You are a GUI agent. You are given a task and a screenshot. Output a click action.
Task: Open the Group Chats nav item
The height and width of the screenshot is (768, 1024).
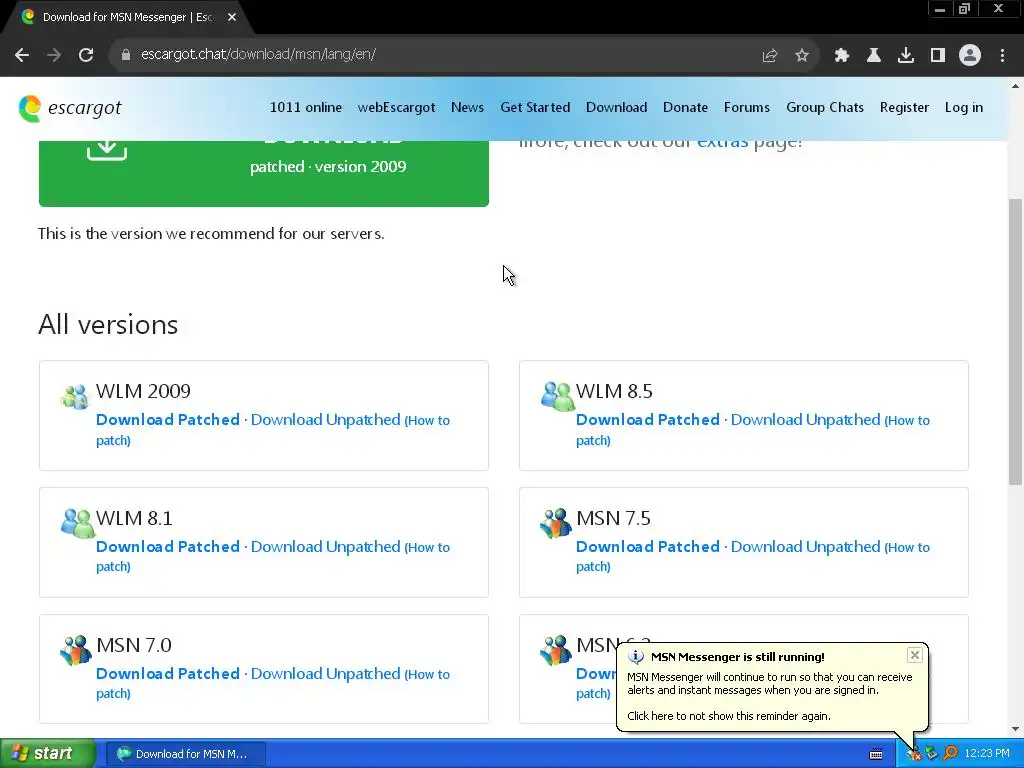click(x=825, y=108)
